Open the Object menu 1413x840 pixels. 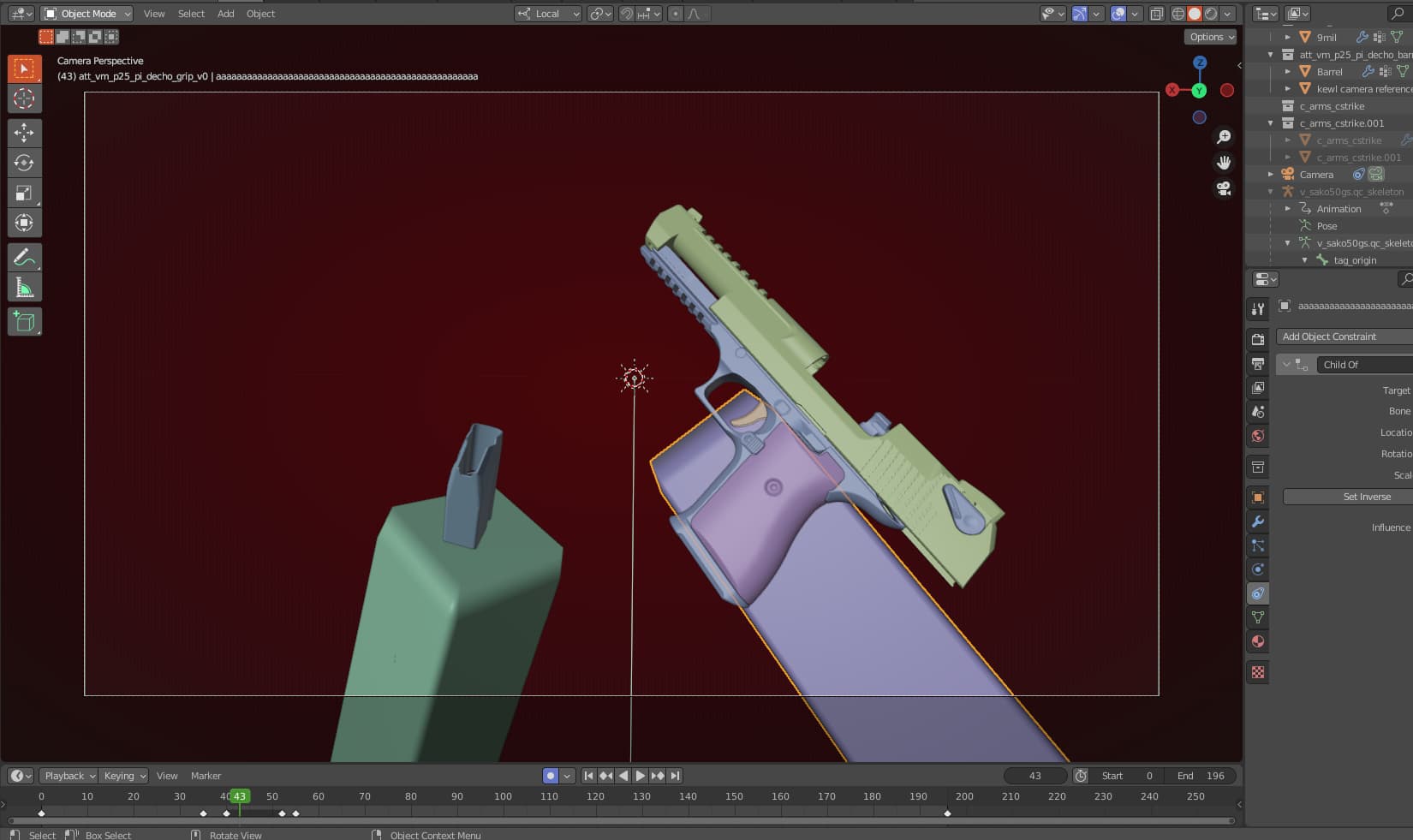[260, 14]
